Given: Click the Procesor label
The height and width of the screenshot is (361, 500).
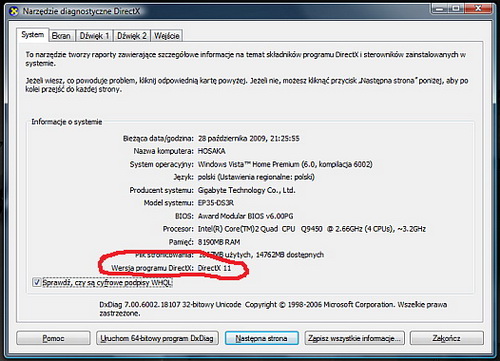Looking at the screenshot, I should pos(178,229).
